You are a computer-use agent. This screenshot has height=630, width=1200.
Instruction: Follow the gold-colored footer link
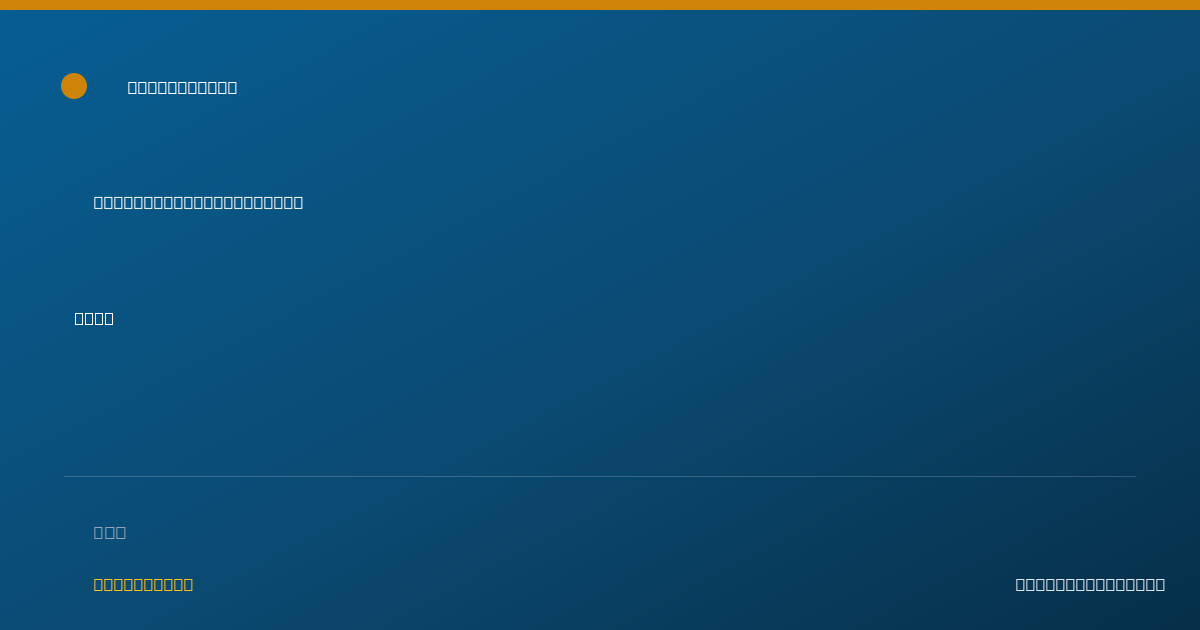click(143, 584)
